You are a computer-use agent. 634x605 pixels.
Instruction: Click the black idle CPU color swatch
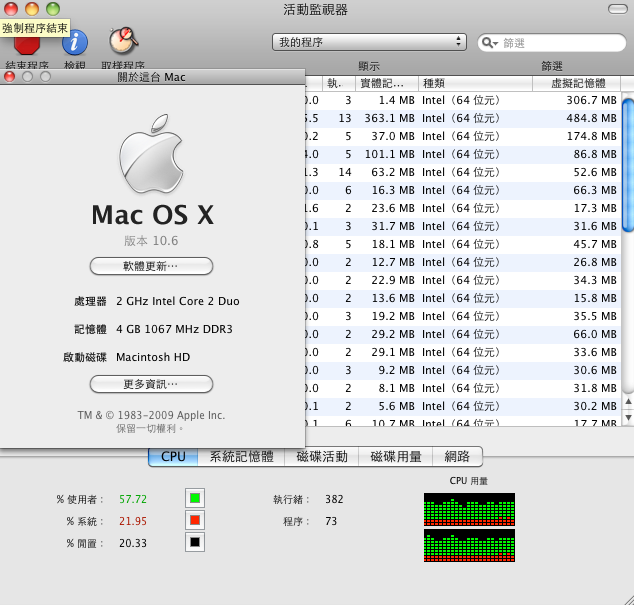[195, 542]
